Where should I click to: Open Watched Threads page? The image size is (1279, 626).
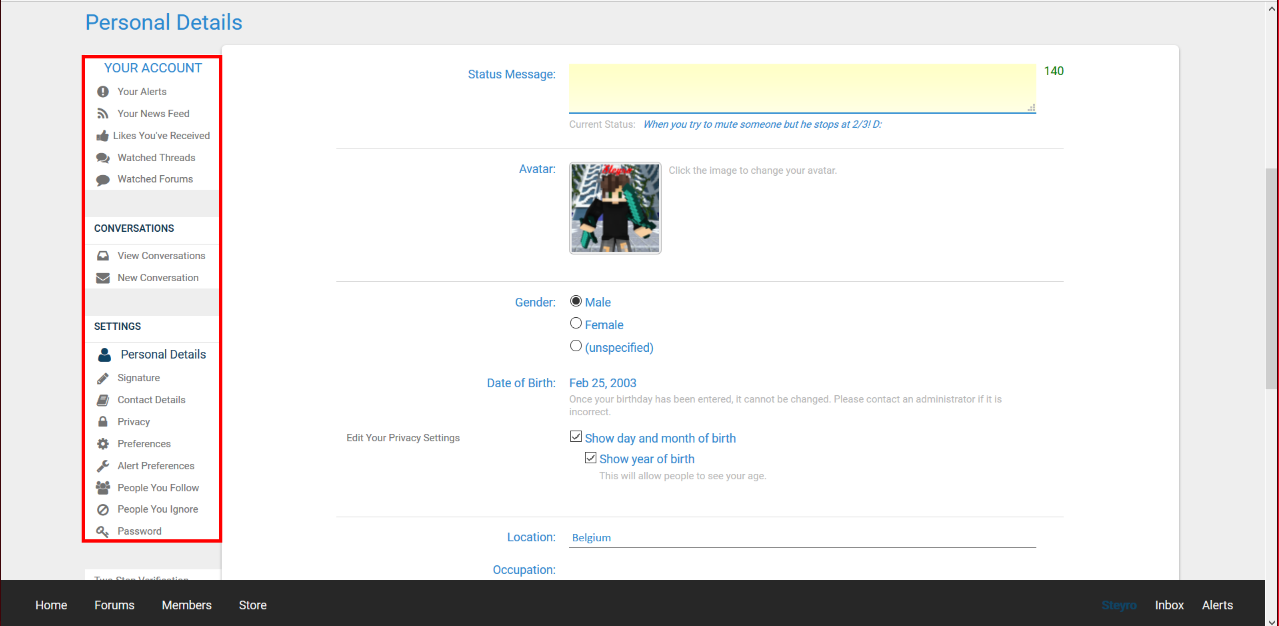pos(156,158)
